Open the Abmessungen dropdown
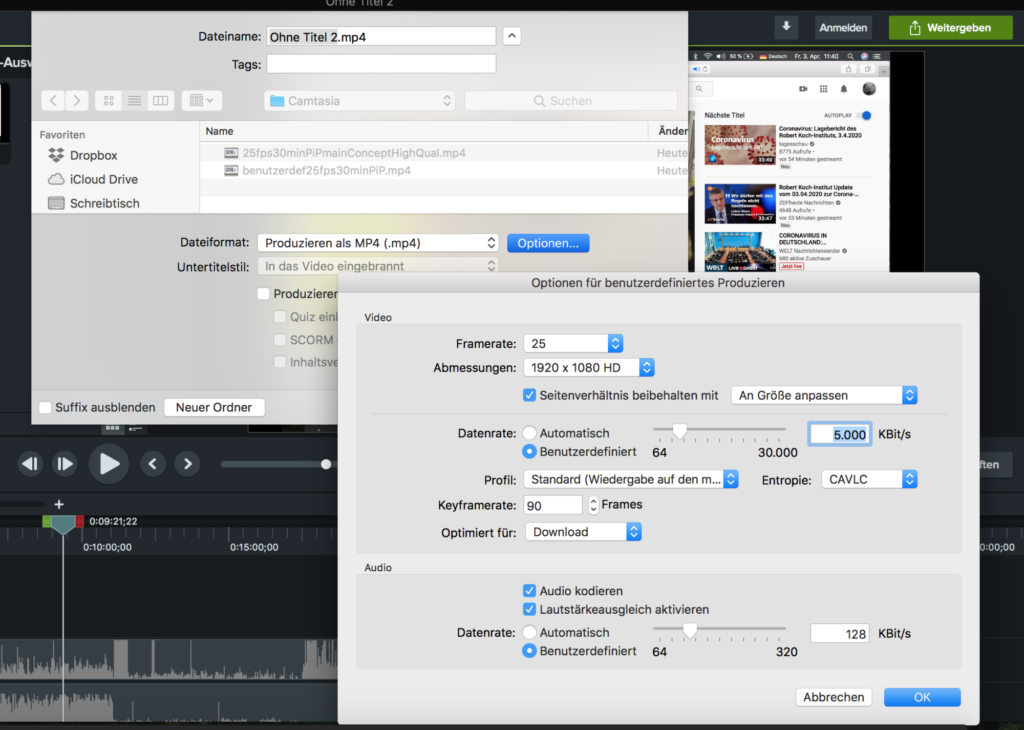The image size is (1024, 730). click(x=589, y=368)
